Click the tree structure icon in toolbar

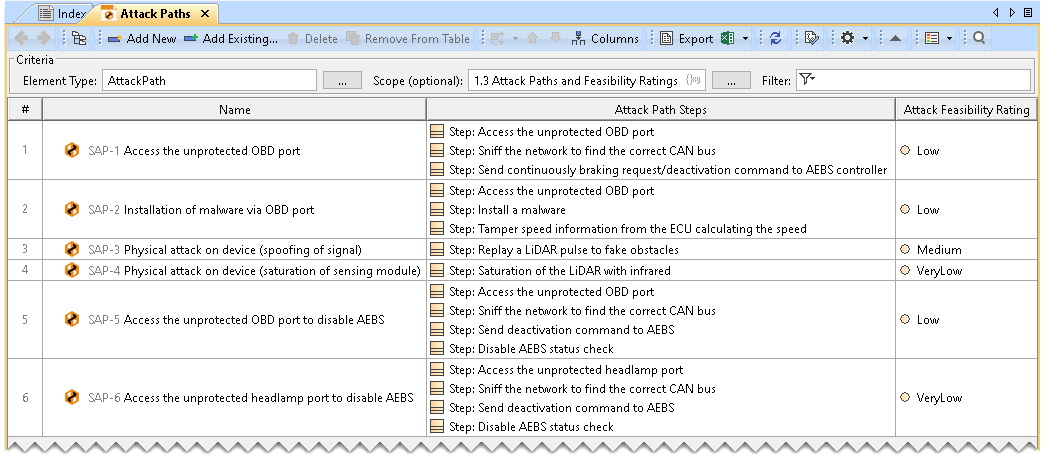79,39
